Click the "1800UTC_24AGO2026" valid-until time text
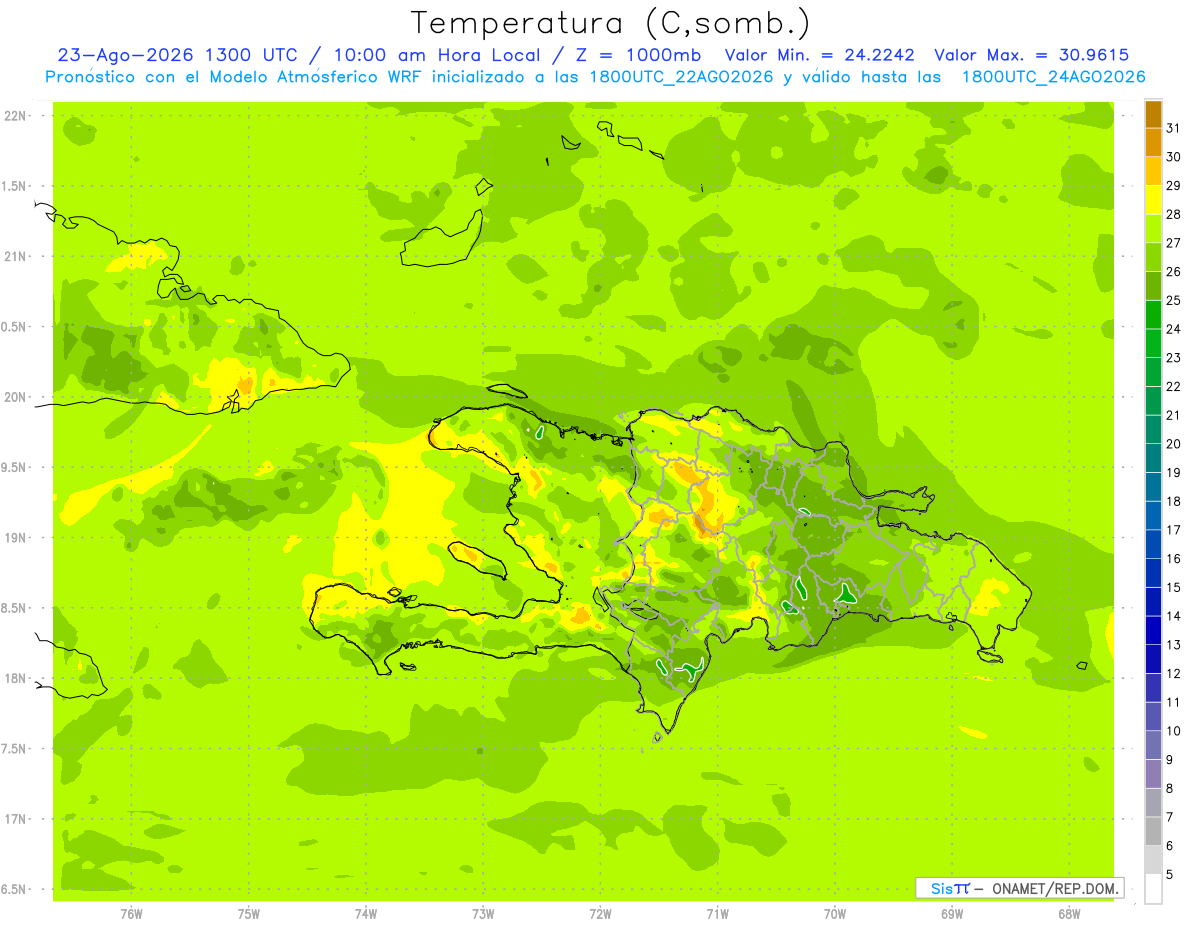This screenshot has height=927, width=1200. click(1054, 77)
